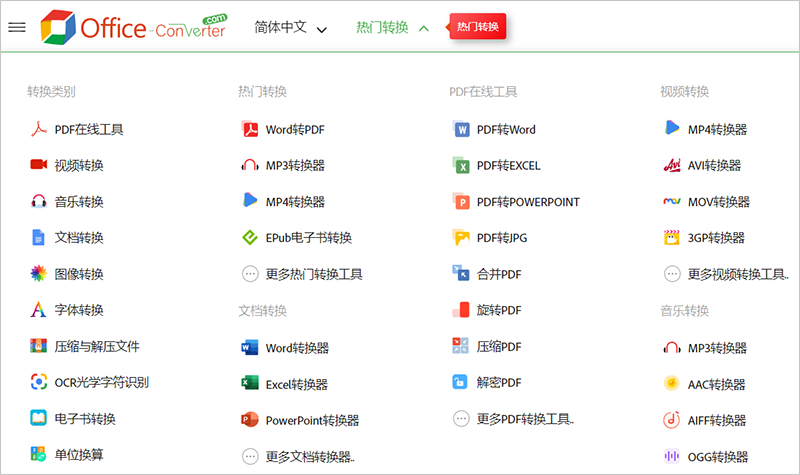Click the 压缩PDF compress icon

461,346
